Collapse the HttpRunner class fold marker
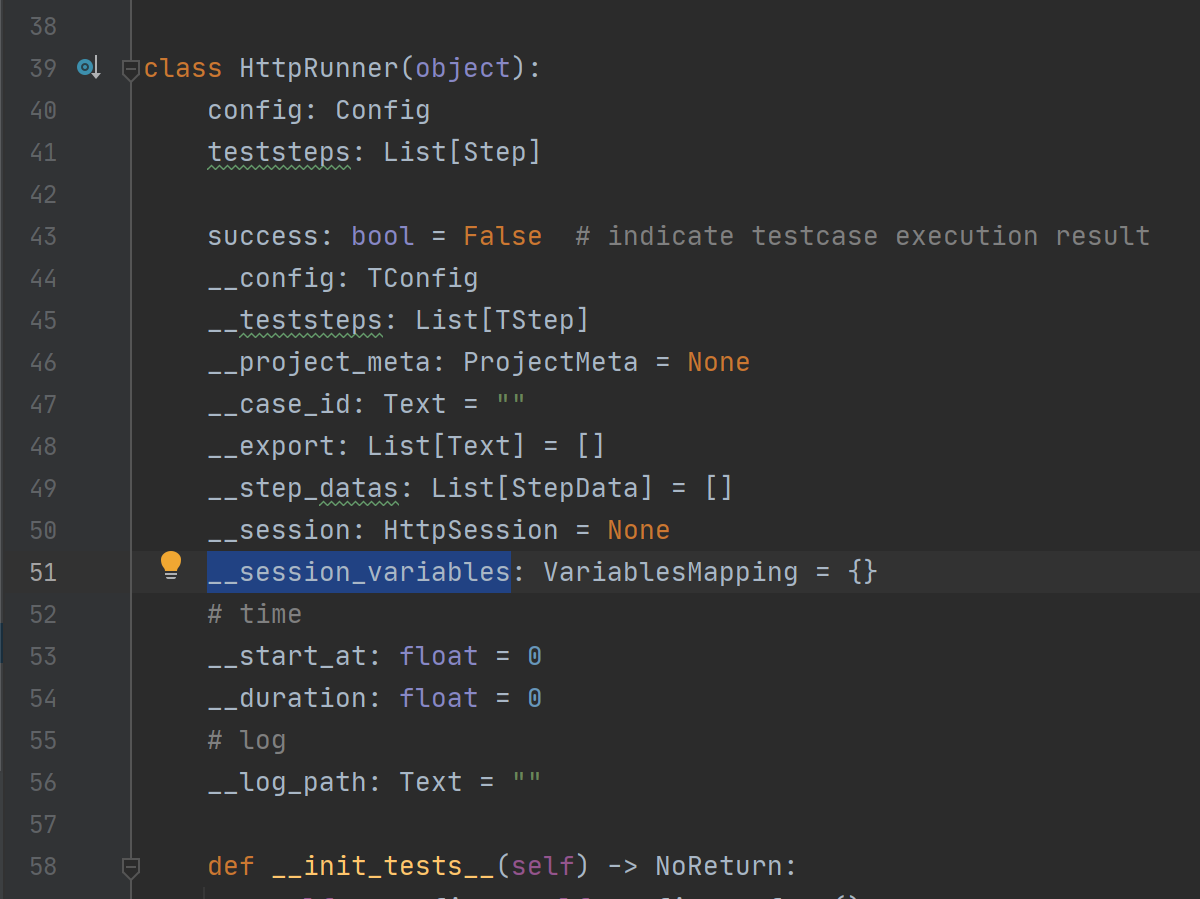Viewport: 1200px width, 899px height. coord(129,69)
